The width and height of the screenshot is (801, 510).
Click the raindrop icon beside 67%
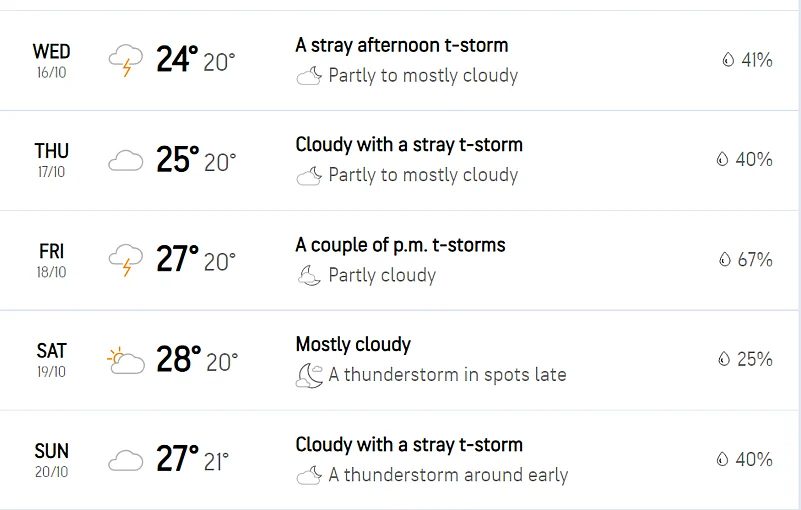click(x=724, y=260)
